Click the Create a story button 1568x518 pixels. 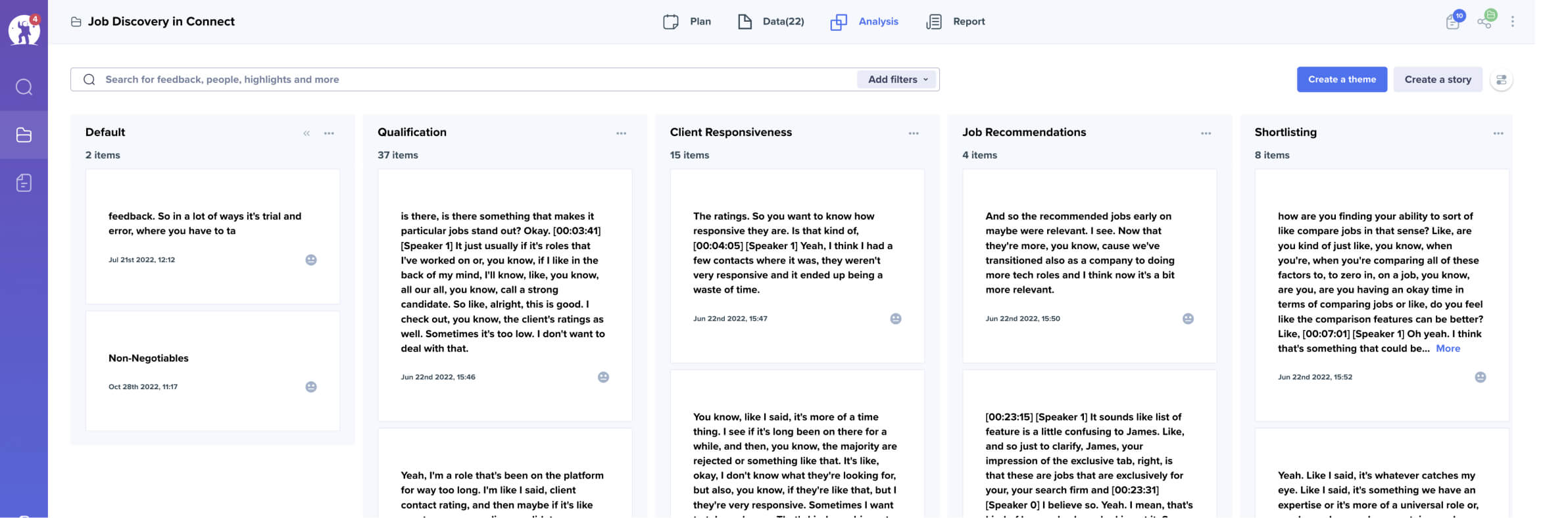(1438, 80)
